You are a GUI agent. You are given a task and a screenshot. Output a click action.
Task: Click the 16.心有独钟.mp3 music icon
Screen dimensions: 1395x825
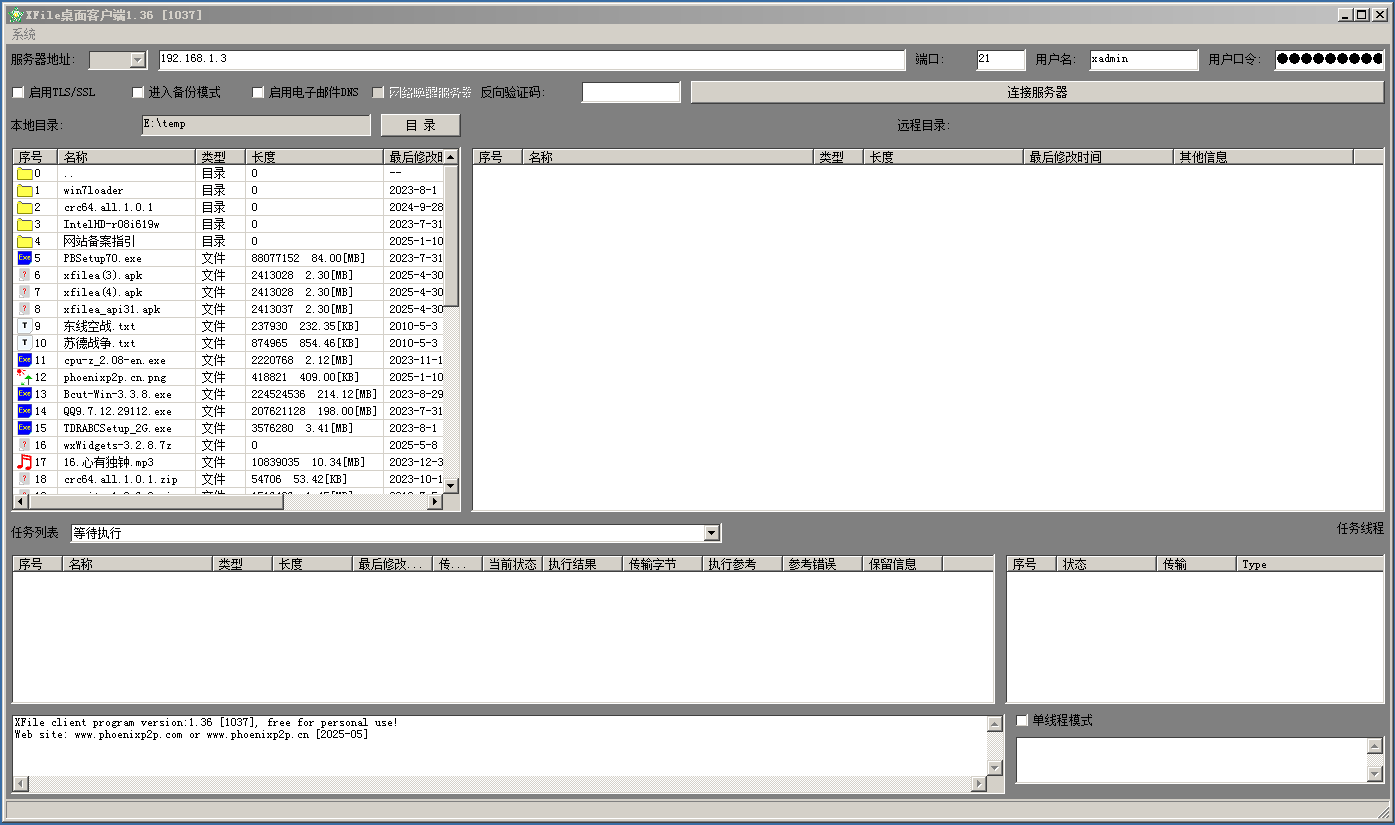pos(25,462)
